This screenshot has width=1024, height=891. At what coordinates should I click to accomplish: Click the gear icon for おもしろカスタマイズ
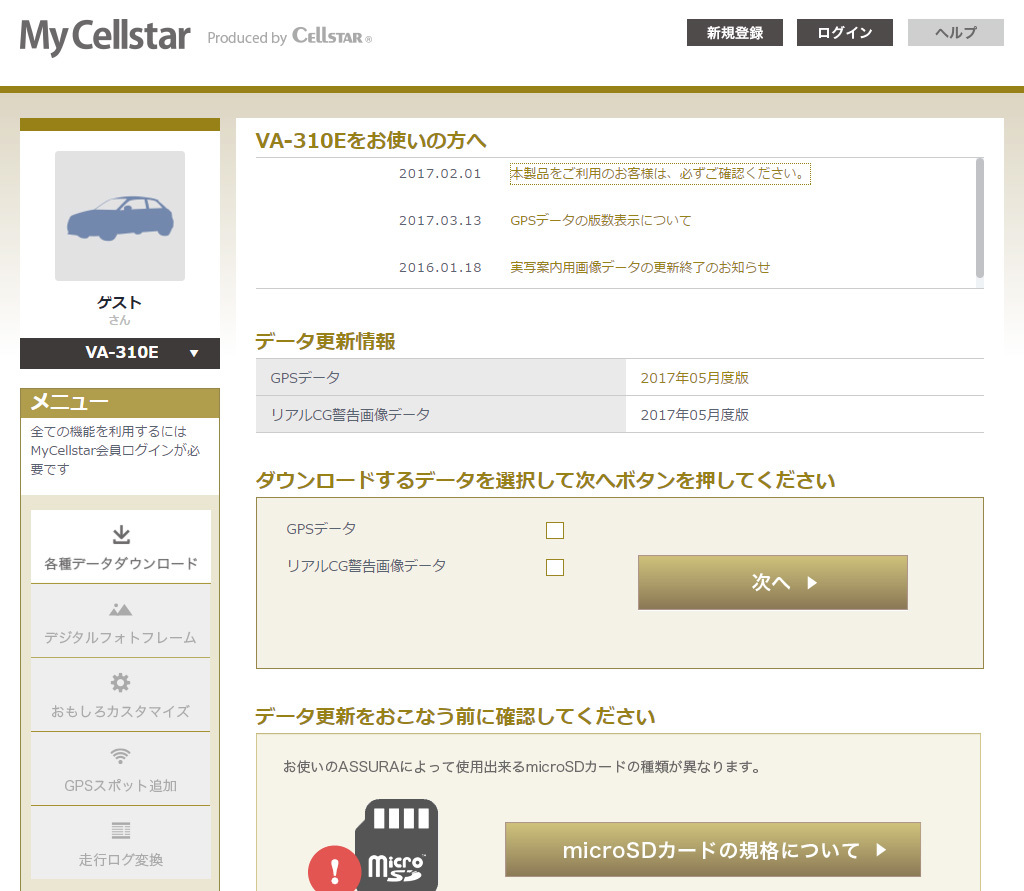coord(121,683)
